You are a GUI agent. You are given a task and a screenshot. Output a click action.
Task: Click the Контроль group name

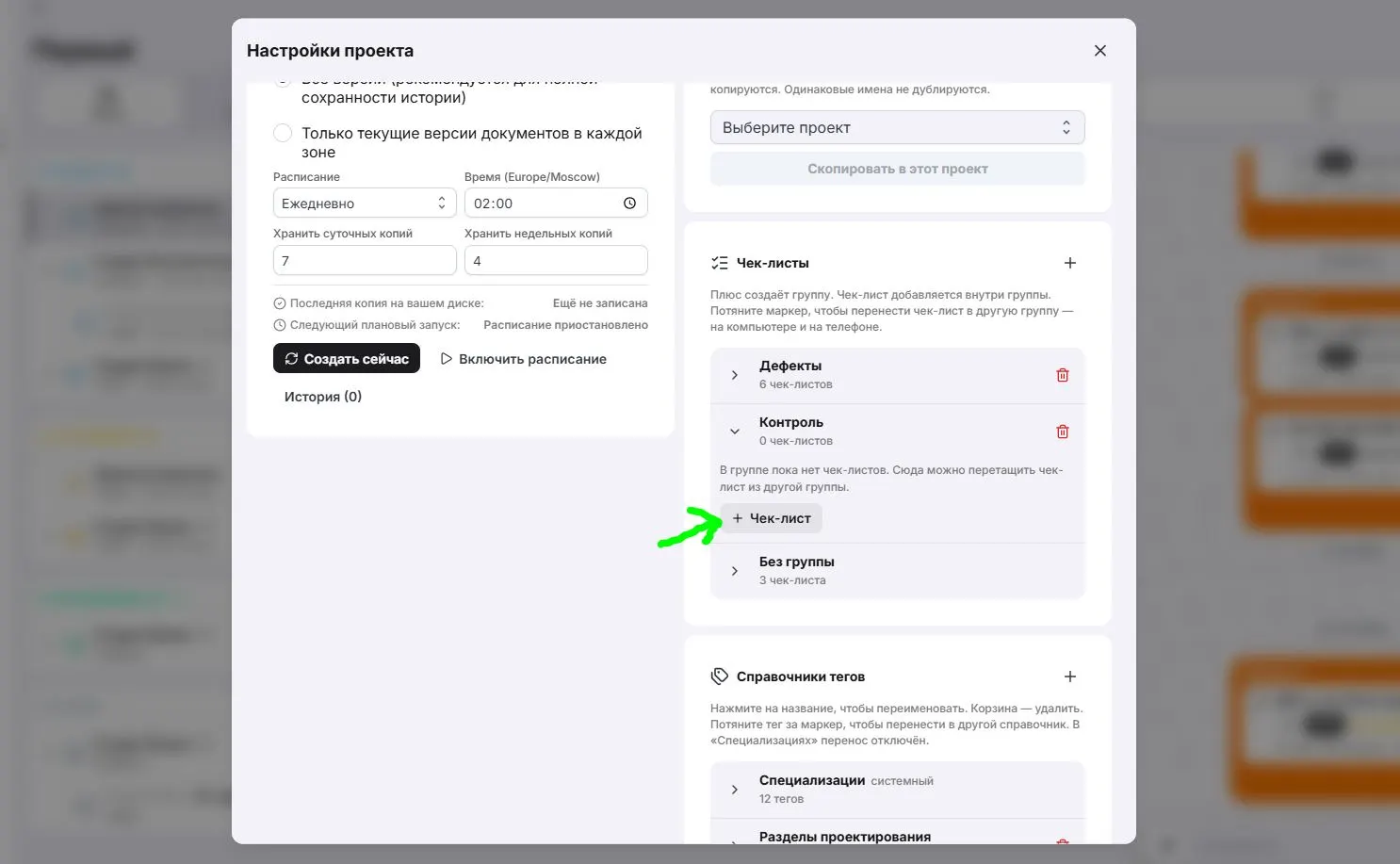pyautogui.click(x=791, y=422)
